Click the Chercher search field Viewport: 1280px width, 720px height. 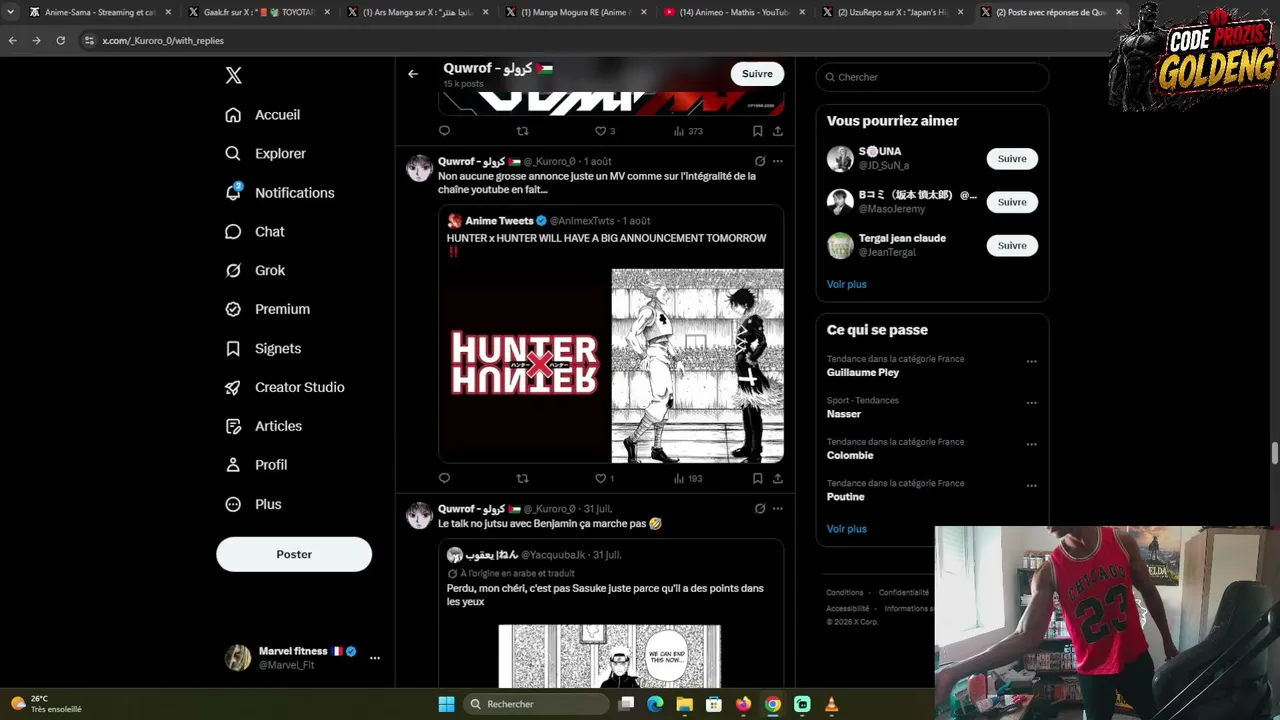tap(932, 77)
